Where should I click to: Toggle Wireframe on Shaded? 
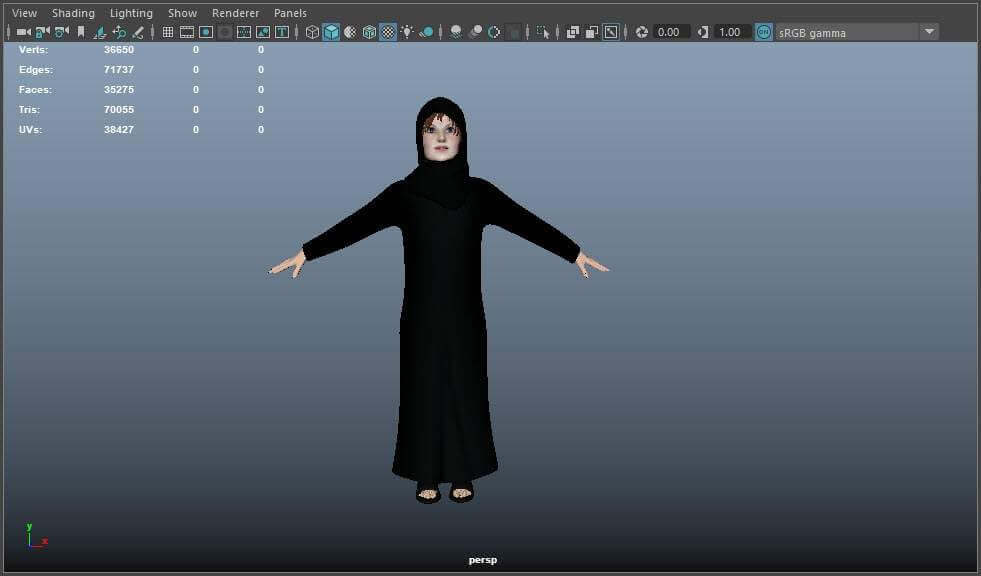coord(369,32)
